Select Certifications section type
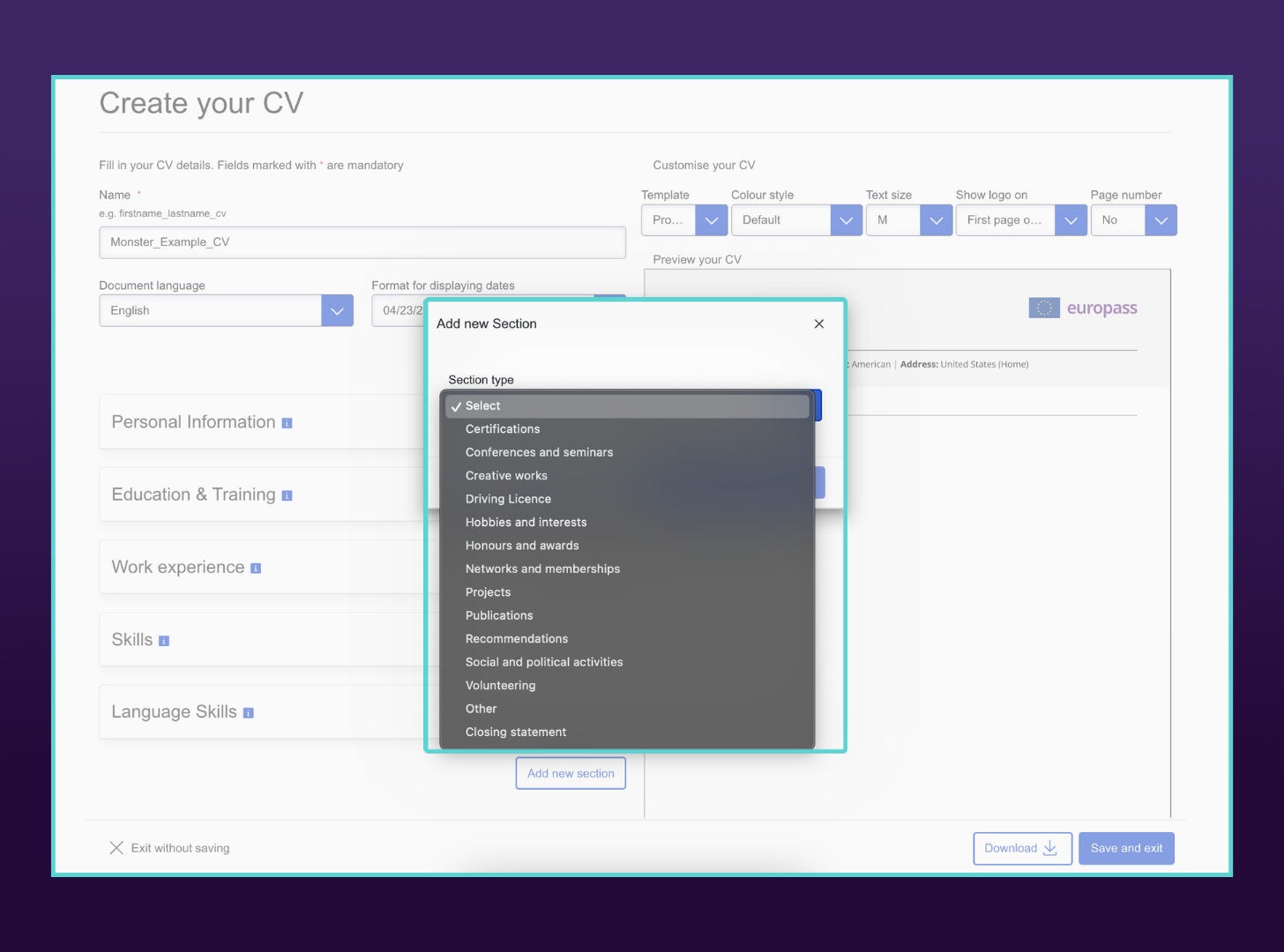 coord(627,429)
